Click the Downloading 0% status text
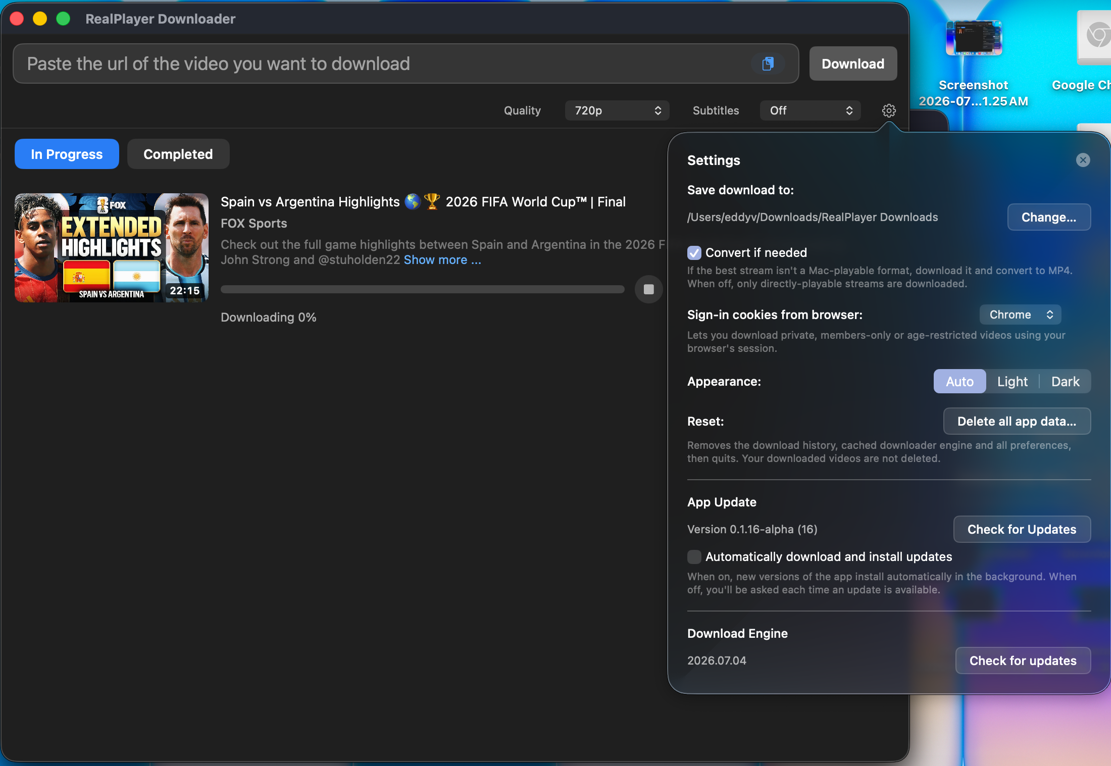This screenshot has width=1111, height=766. [x=268, y=317]
